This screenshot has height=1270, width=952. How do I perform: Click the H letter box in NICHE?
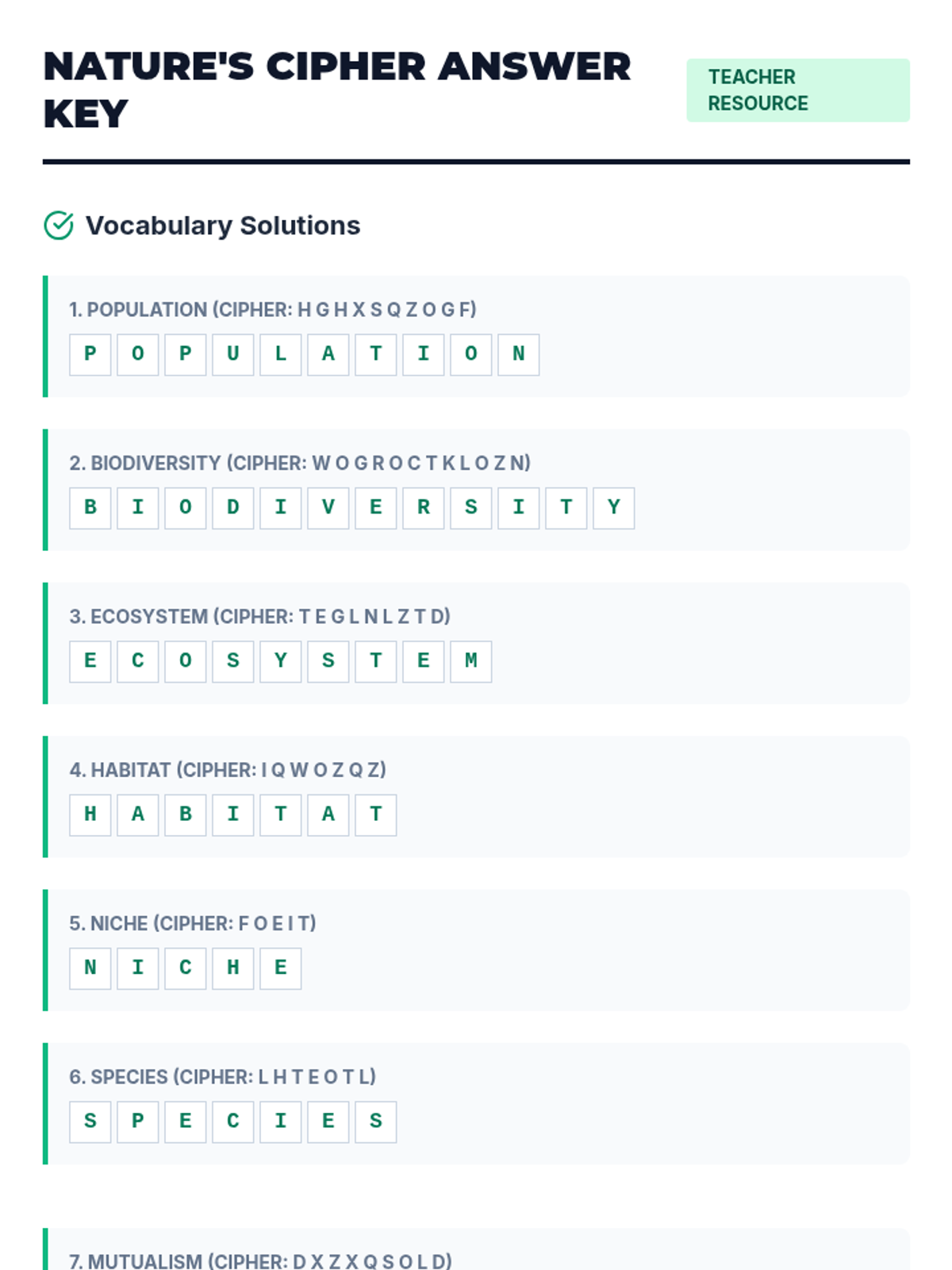(233, 968)
